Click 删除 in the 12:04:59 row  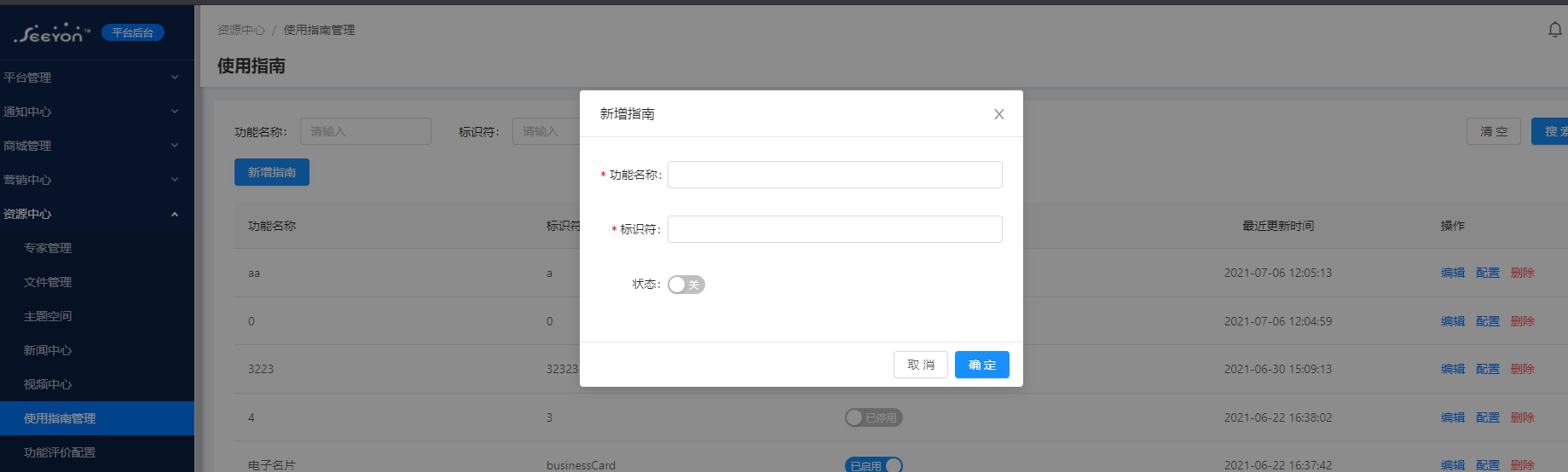[x=1523, y=321]
